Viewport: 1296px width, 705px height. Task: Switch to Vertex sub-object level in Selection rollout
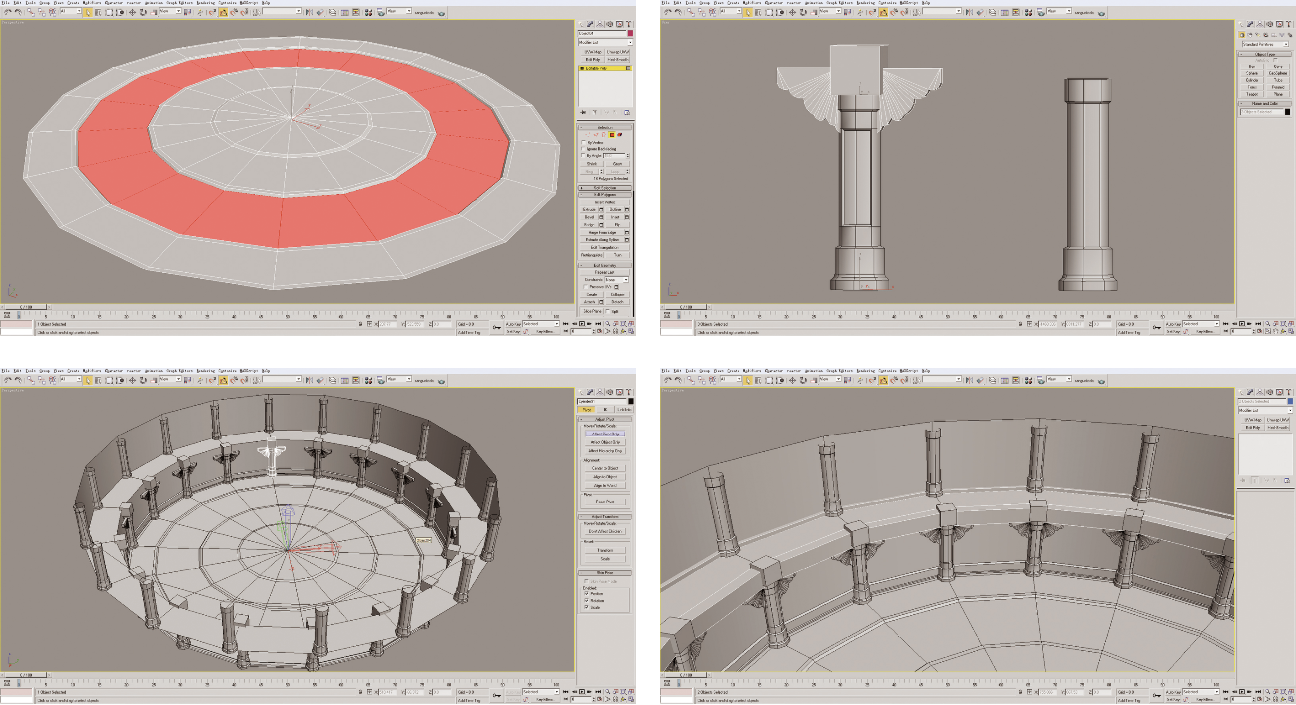pos(588,135)
